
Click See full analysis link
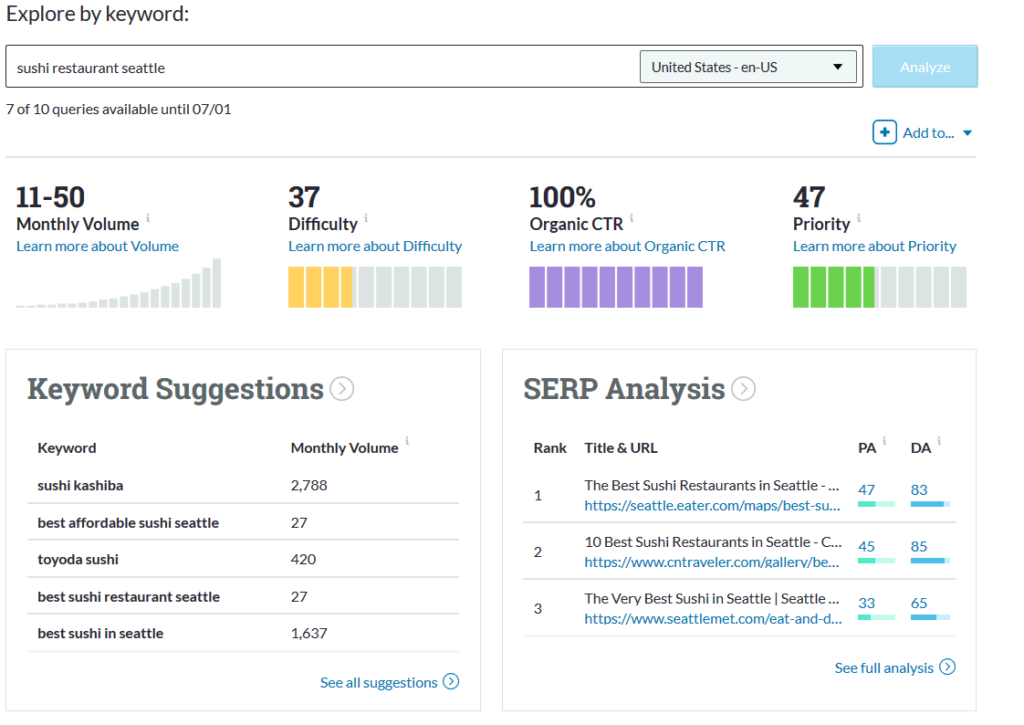coord(884,668)
